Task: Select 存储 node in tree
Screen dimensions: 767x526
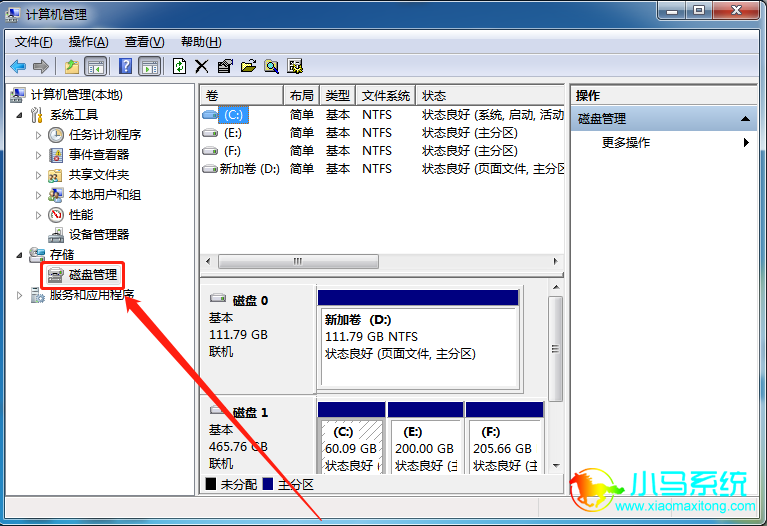Action: (x=62, y=254)
